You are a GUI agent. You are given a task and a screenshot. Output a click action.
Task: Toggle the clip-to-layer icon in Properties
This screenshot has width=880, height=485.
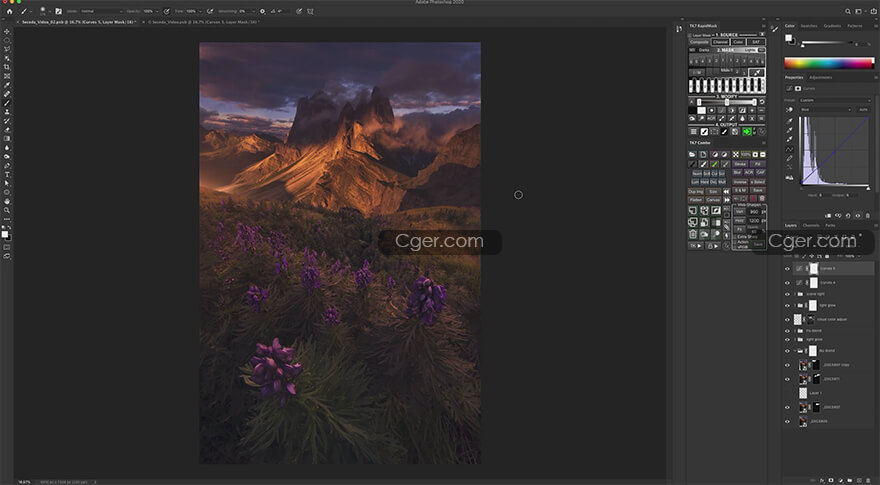[x=828, y=216]
